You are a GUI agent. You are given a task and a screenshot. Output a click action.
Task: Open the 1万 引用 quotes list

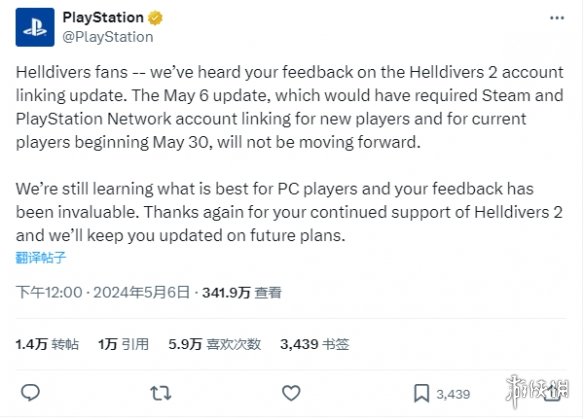tap(123, 344)
